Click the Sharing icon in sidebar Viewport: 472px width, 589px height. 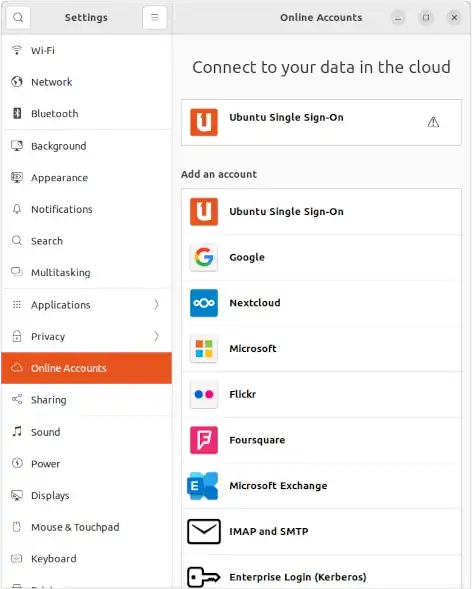(17, 399)
